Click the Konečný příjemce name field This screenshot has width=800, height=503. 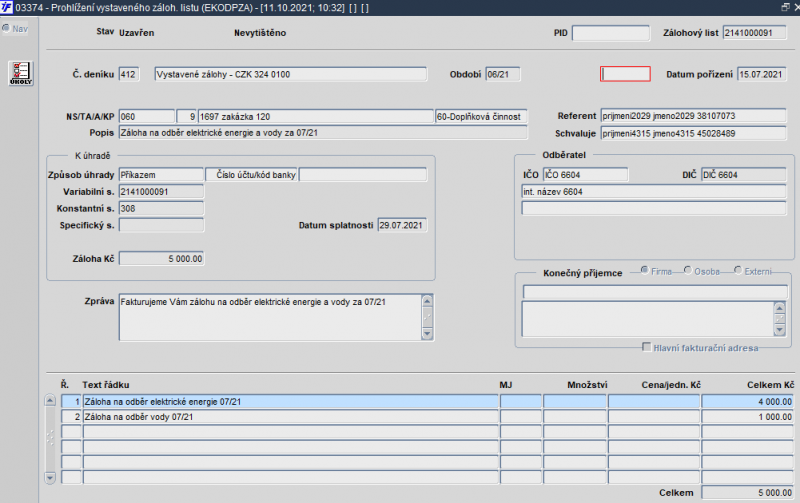pos(655,292)
